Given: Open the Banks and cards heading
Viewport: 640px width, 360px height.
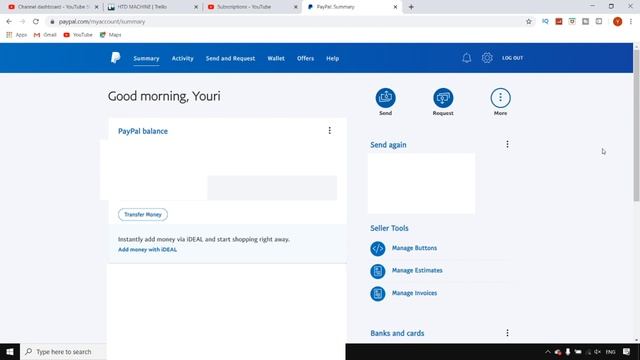Looking at the screenshot, I should [397, 333].
